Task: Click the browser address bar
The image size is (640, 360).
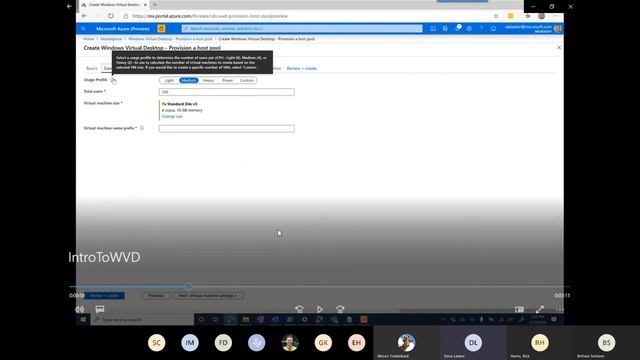Action: 310,16
